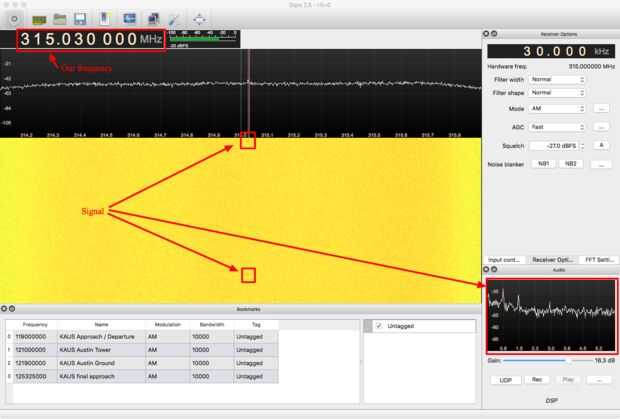Viewport: 620px width, 419px height.
Task: Float the Audio panel
Action: pyautogui.click(x=494, y=270)
